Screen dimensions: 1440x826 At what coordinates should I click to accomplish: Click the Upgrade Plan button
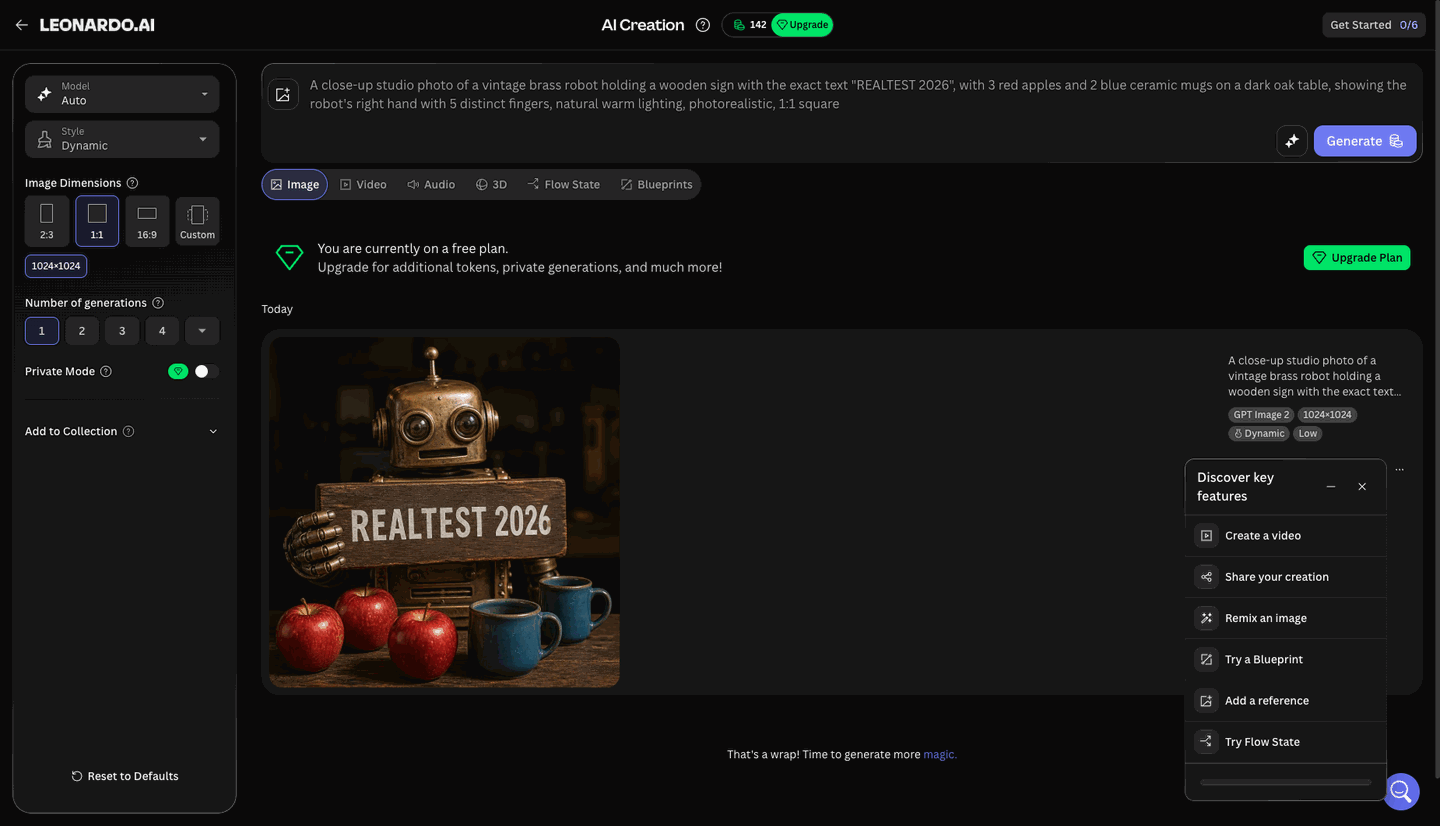(x=1357, y=258)
